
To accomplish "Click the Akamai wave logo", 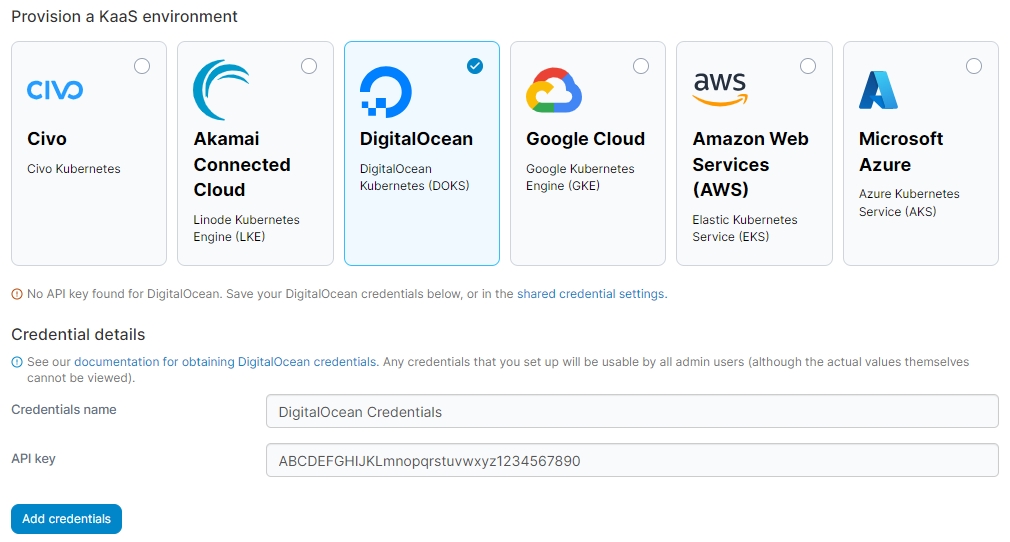I will click(221, 90).
